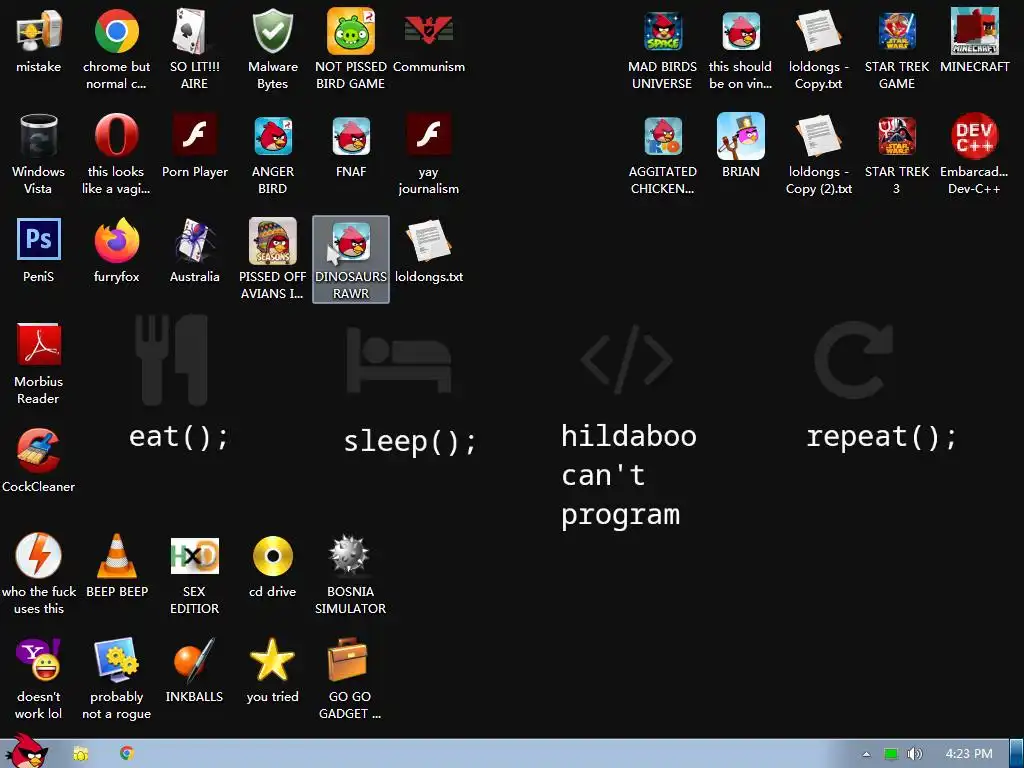Select the 'doesn't work lol' Yahoo icon
Viewport: 1024px width, 768px height.
point(39,660)
